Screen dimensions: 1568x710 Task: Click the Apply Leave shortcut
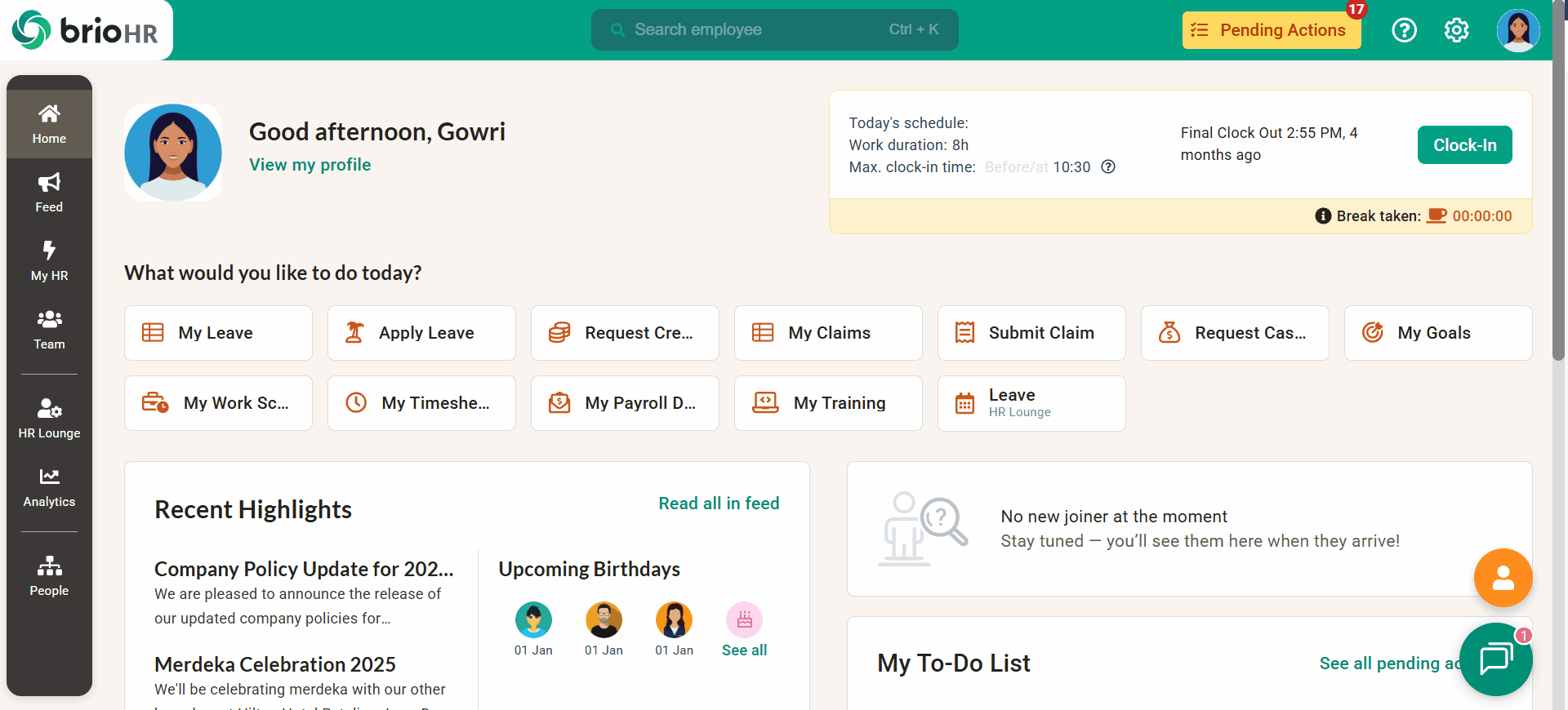(421, 333)
